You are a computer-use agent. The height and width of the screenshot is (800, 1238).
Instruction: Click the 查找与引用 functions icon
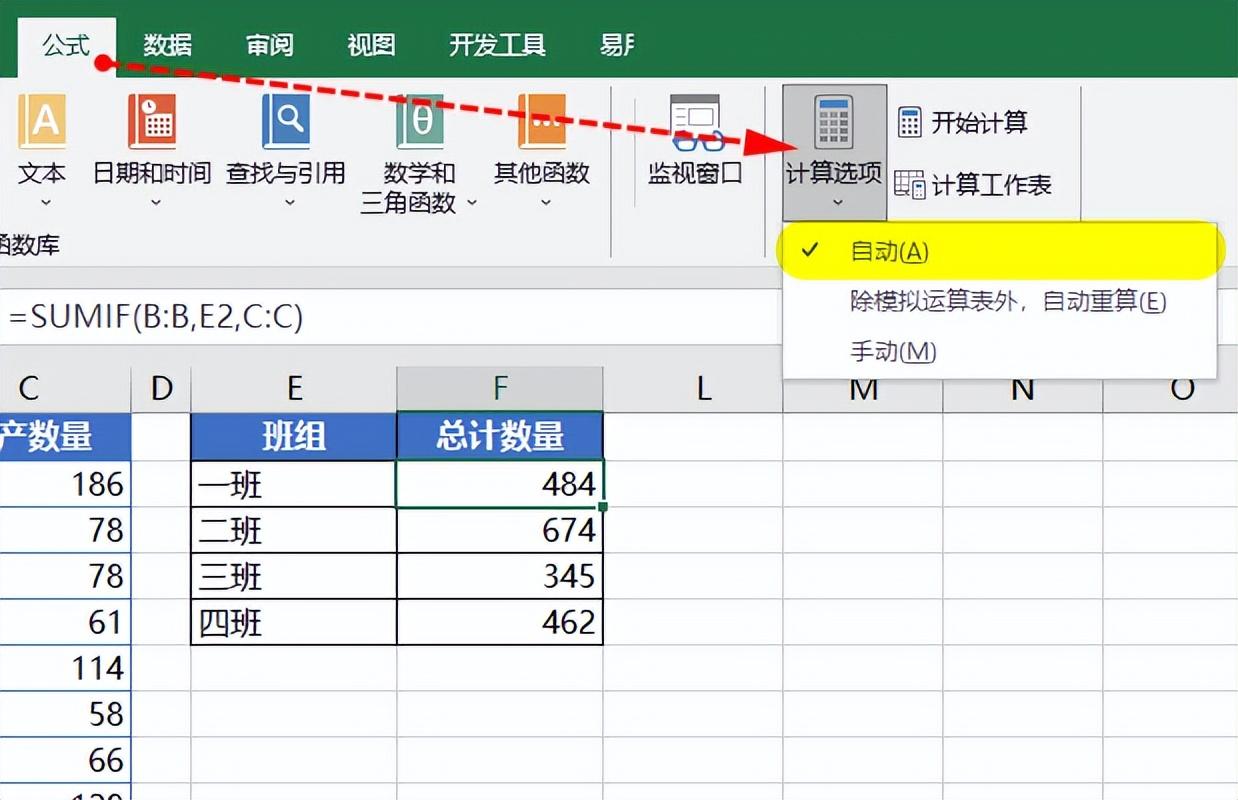click(x=286, y=122)
